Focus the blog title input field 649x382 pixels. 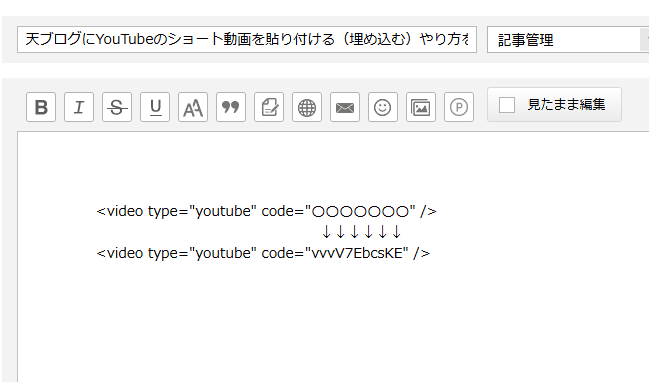[x=247, y=39]
